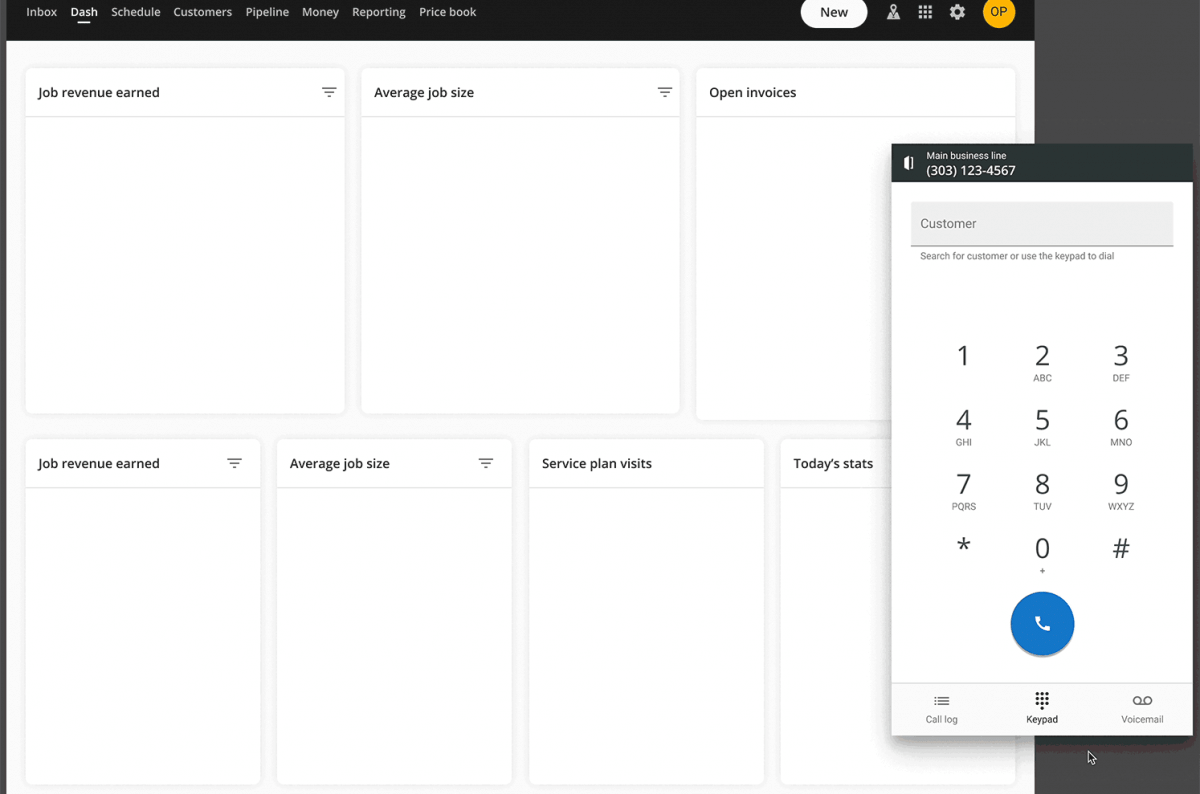Screen dimensions: 1200x794
Task: Click the New button
Action: click(834, 13)
